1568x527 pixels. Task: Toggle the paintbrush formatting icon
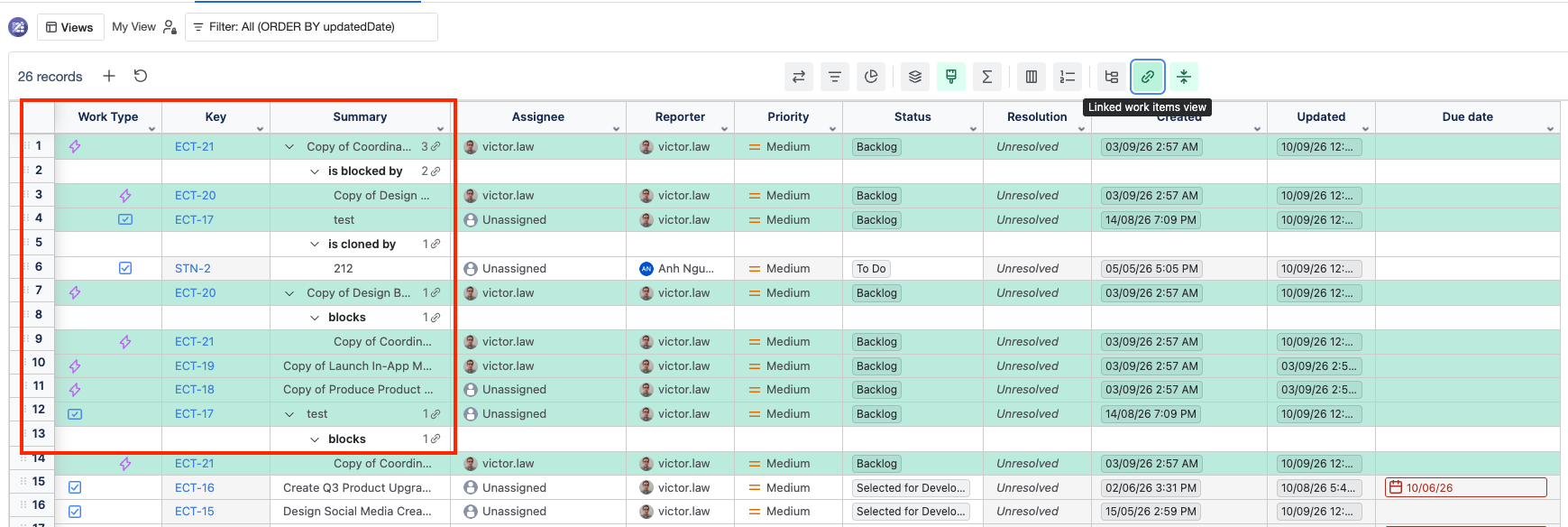951,77
